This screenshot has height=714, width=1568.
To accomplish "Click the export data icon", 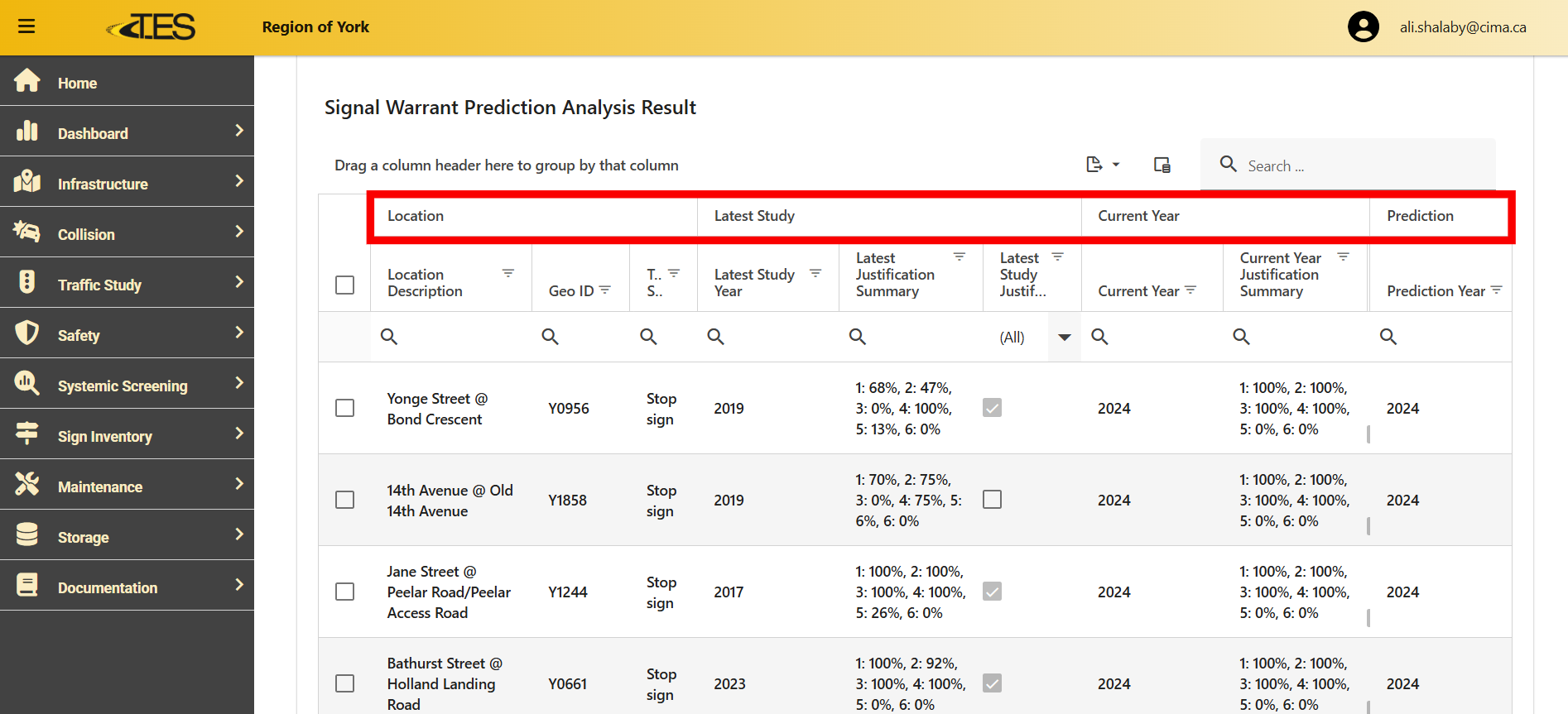I will (x=1094, y=165).
